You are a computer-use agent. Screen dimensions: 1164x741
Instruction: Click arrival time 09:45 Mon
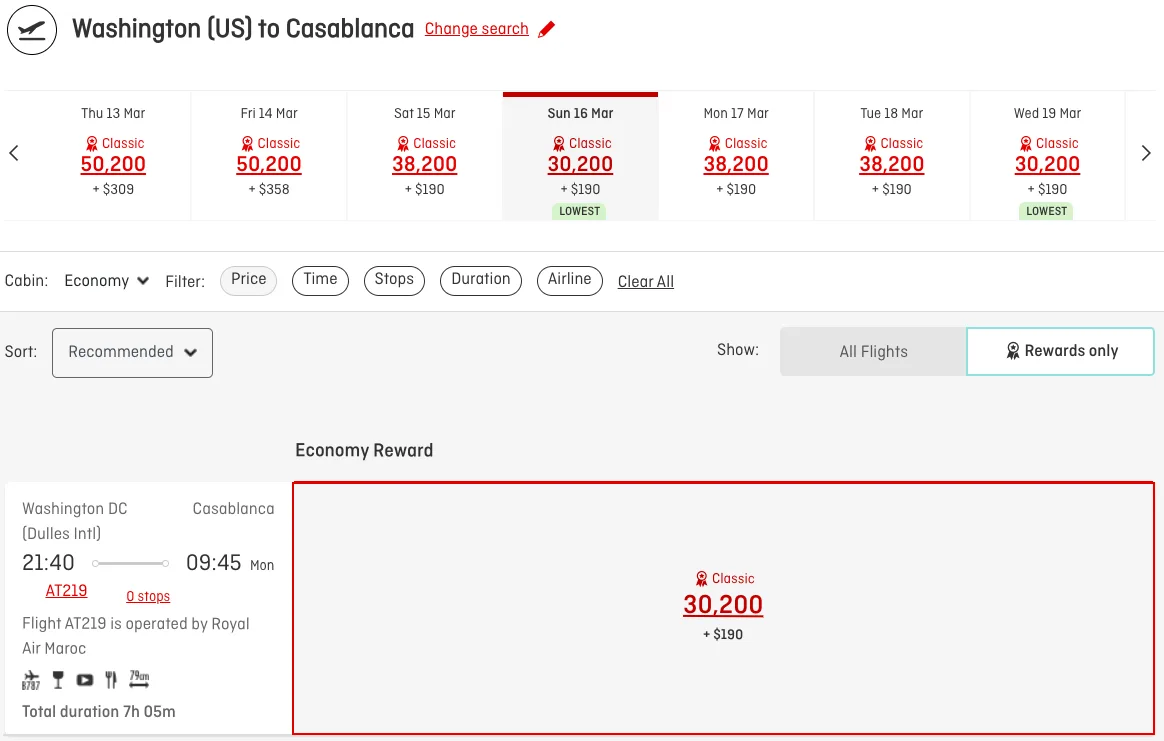230,563
